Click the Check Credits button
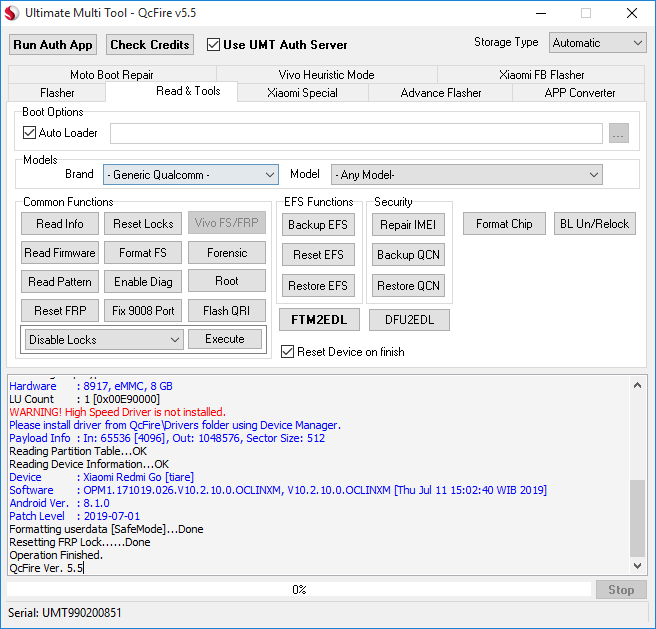656x629 pixels. pos(150,45)
